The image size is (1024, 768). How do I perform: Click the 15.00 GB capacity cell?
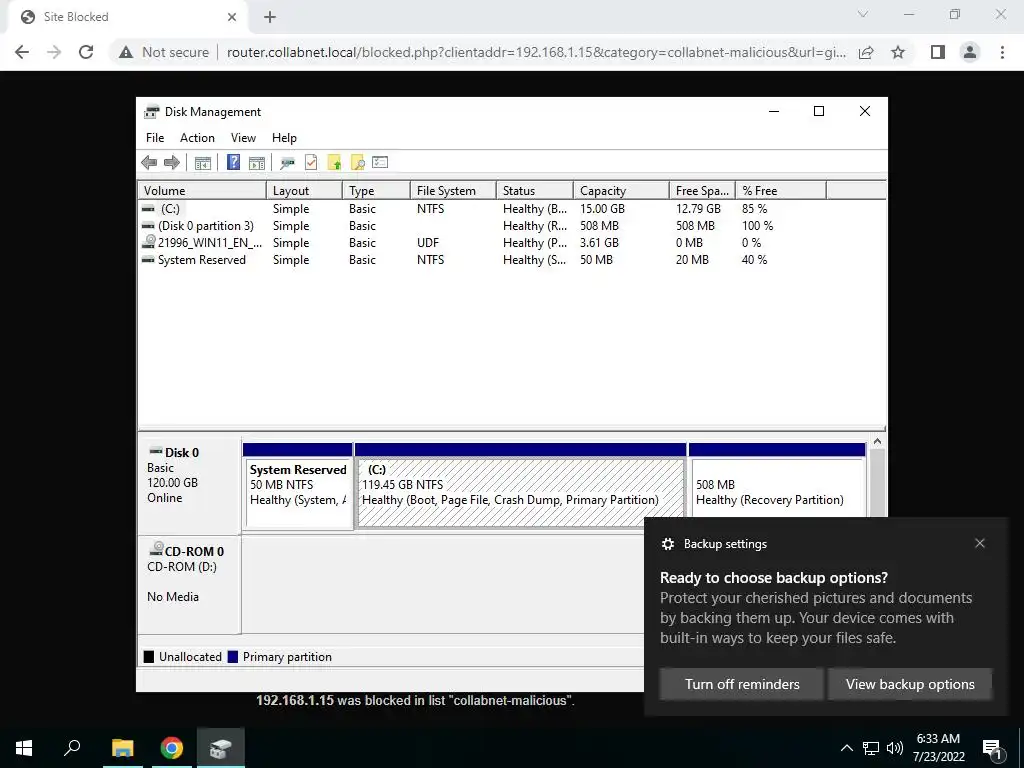click(x=602, y=209)
